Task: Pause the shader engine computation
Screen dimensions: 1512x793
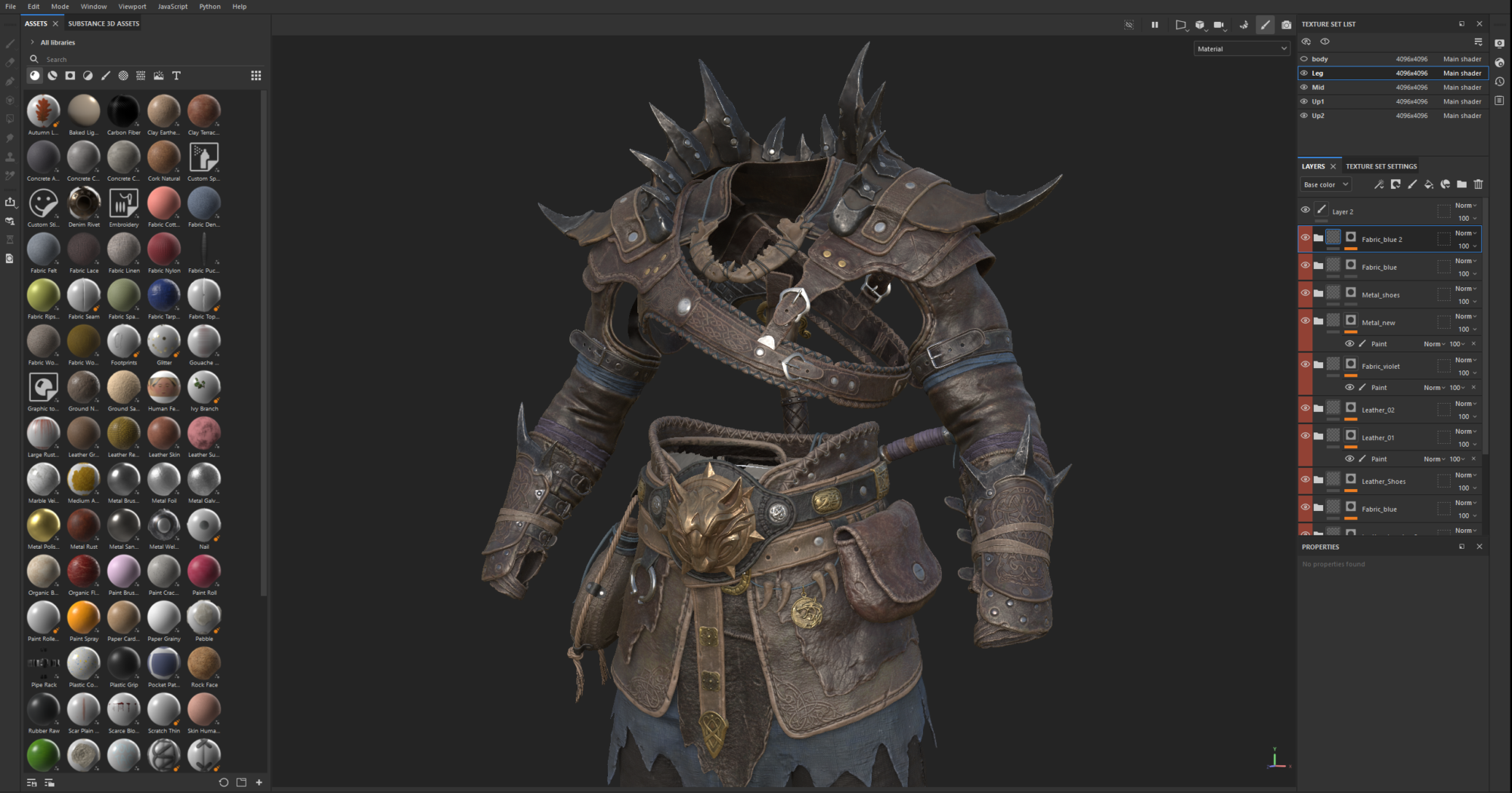Action: pyautogui.click(x=1155, y=24)
